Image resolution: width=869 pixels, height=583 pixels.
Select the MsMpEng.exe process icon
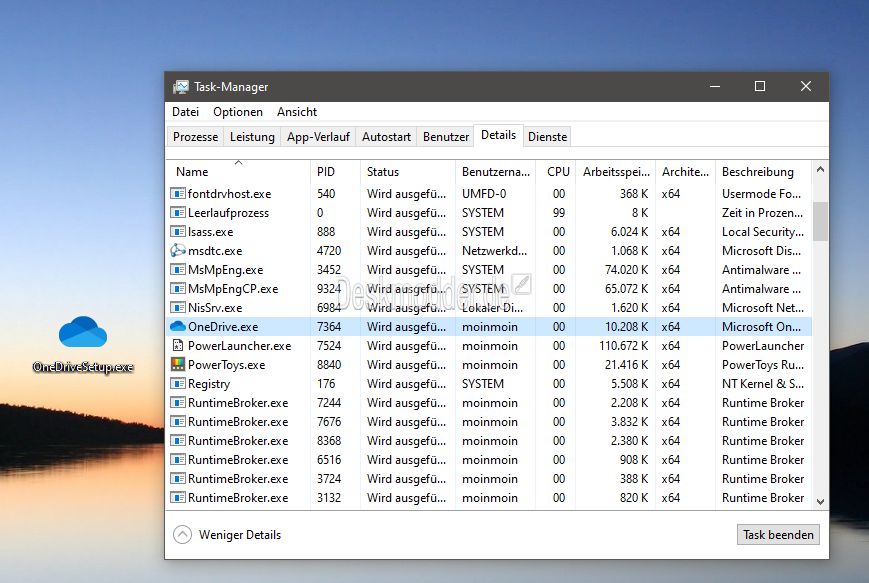point(177,270)
